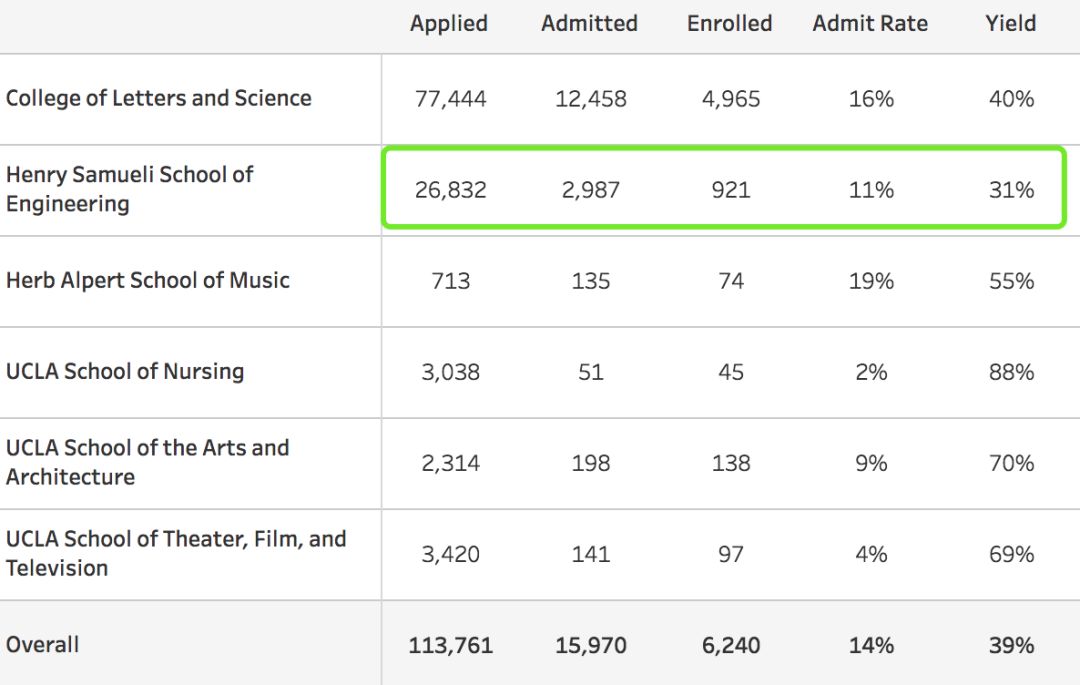This screenshot has height=685, width=1080.
Task: Select the Yield column header
Action: pos(1010,24)
